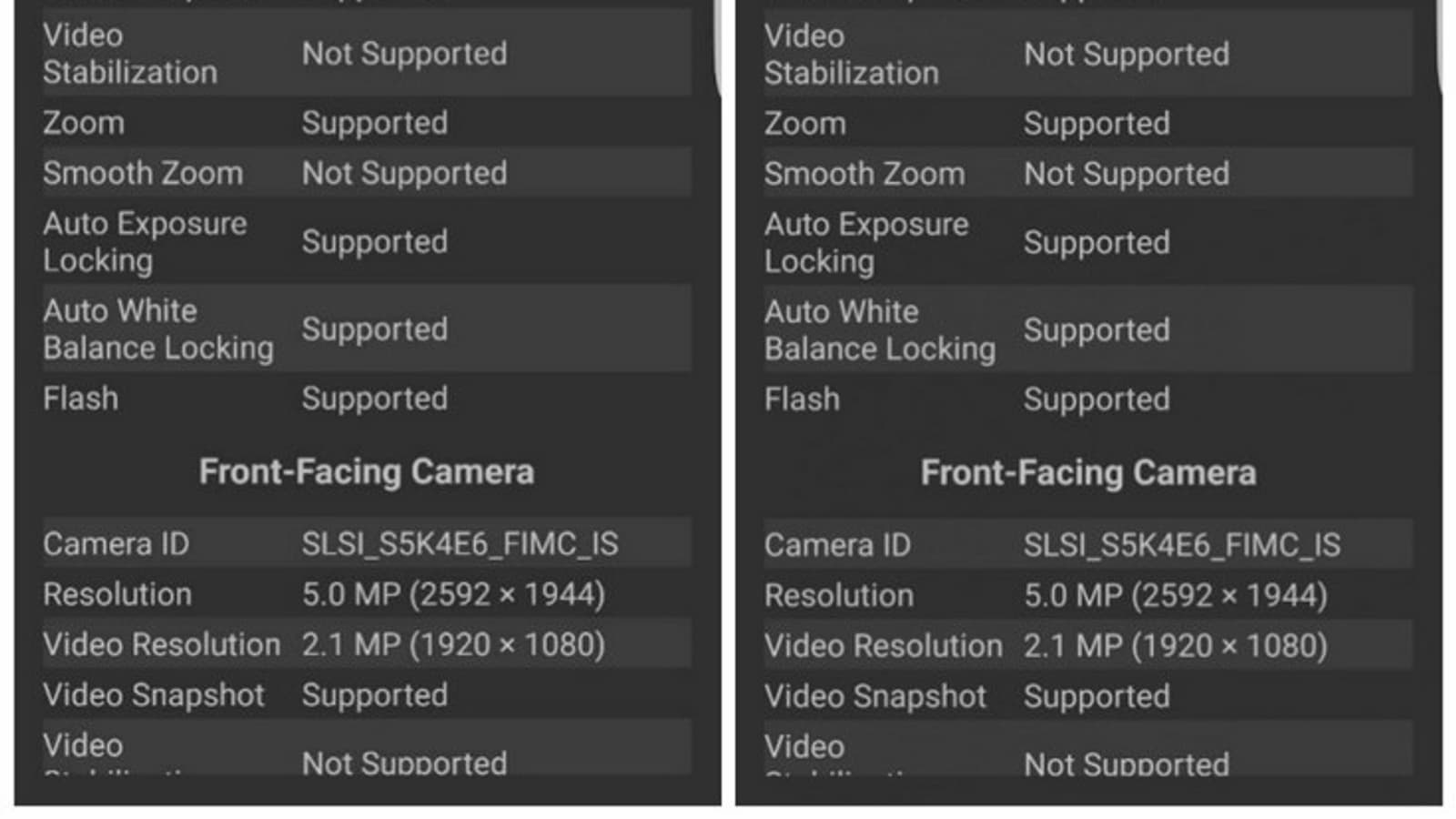Select Smooth Zoom row in right screenshot
Screen dimensions: 1456x819
click(x=1087, y=174)
